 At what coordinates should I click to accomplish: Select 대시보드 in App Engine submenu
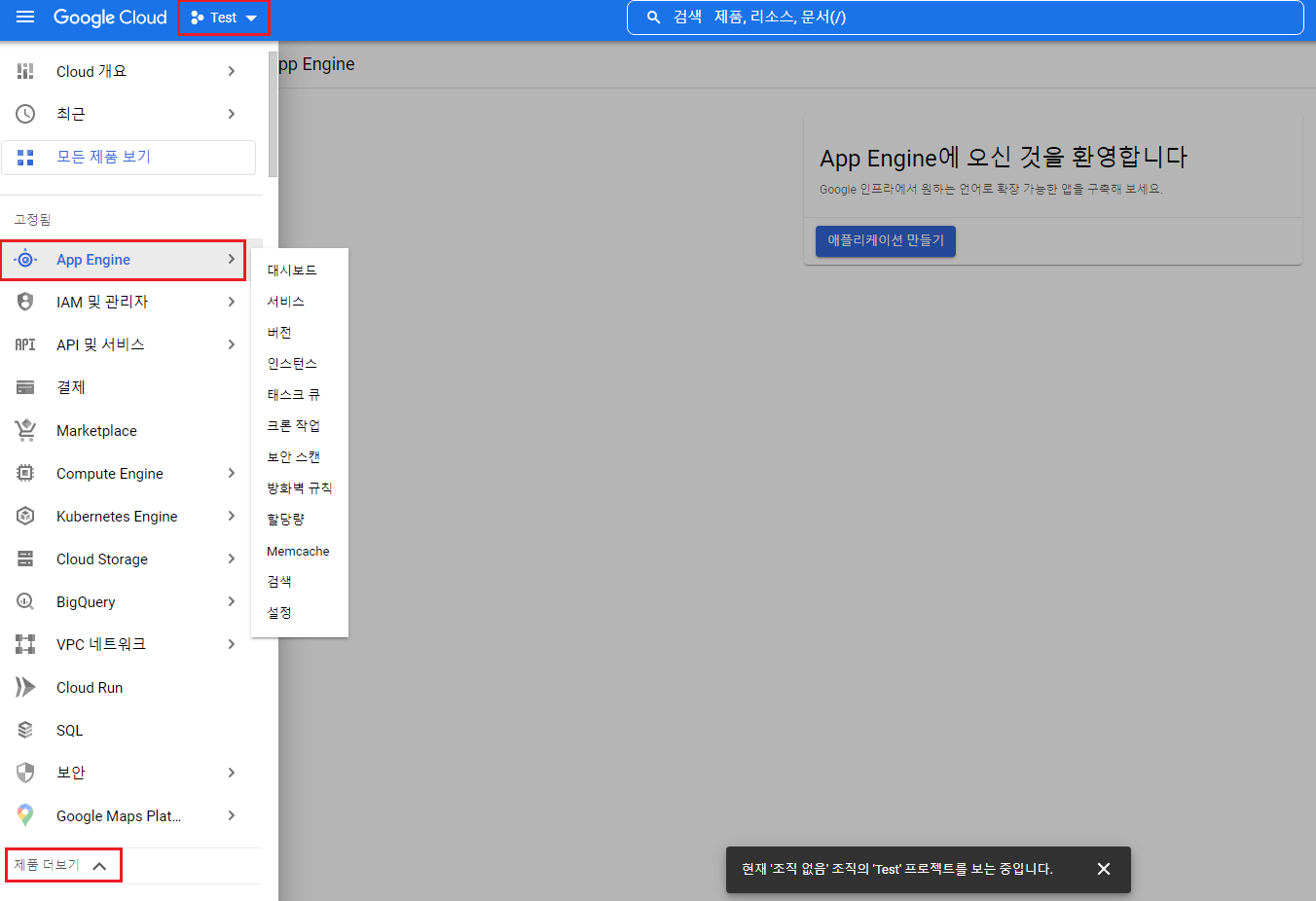pyautogui.click(x=292, y=270)
